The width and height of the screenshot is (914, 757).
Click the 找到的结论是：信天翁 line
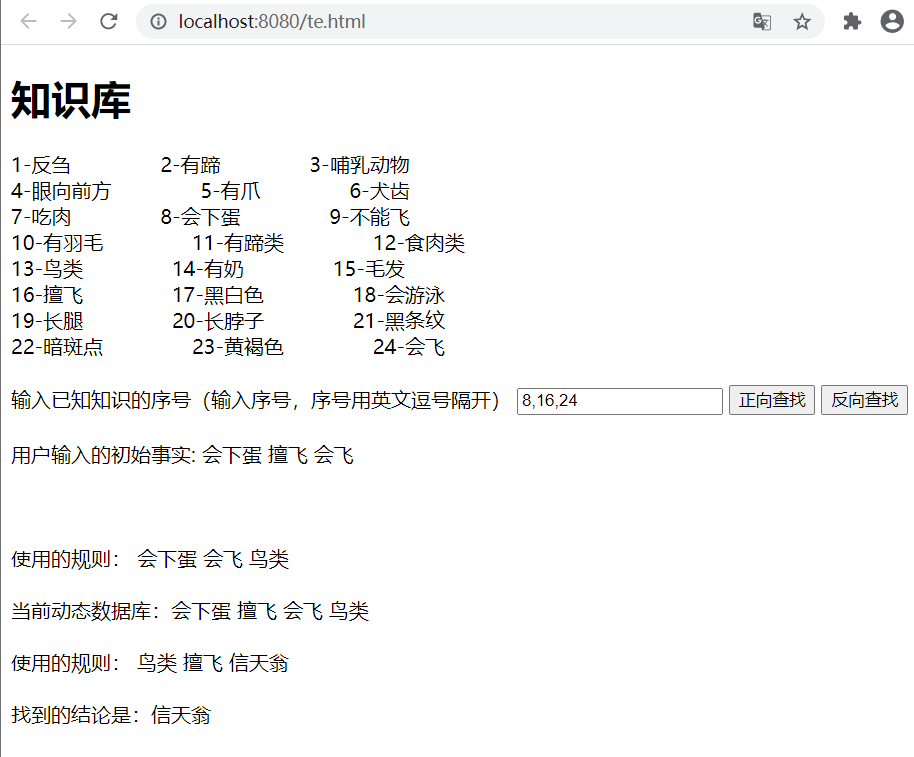tap(111, 715)
